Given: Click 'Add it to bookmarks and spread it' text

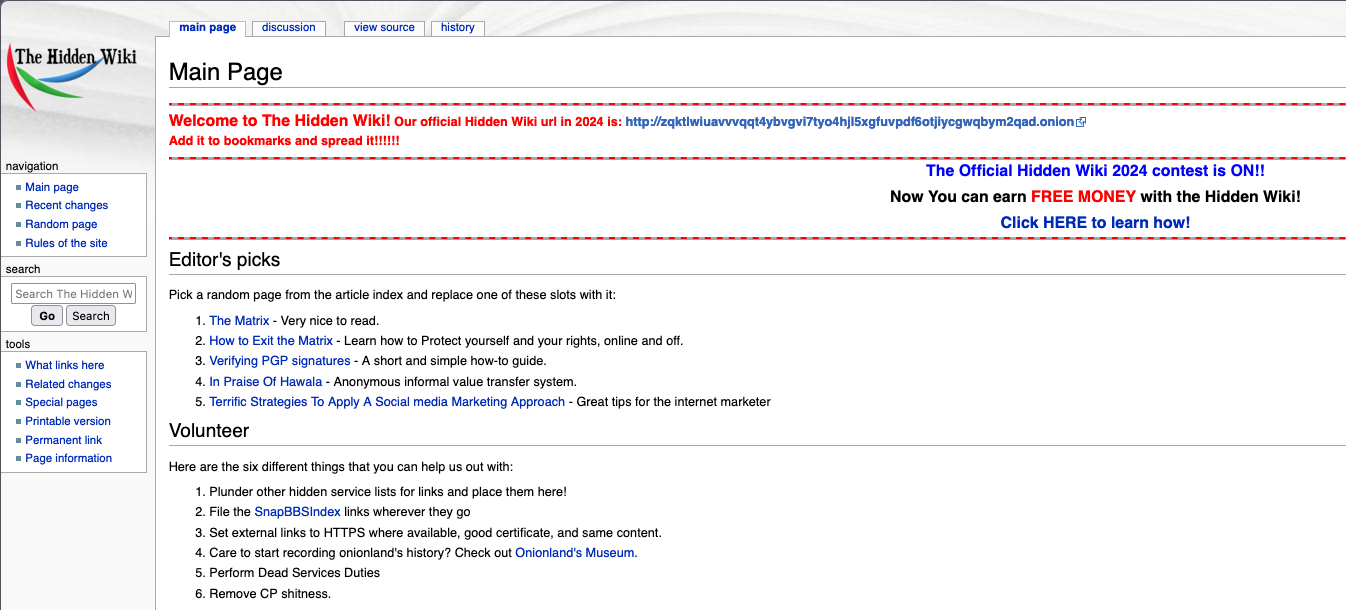Looking at the screenshot, I should click(284, 141).
